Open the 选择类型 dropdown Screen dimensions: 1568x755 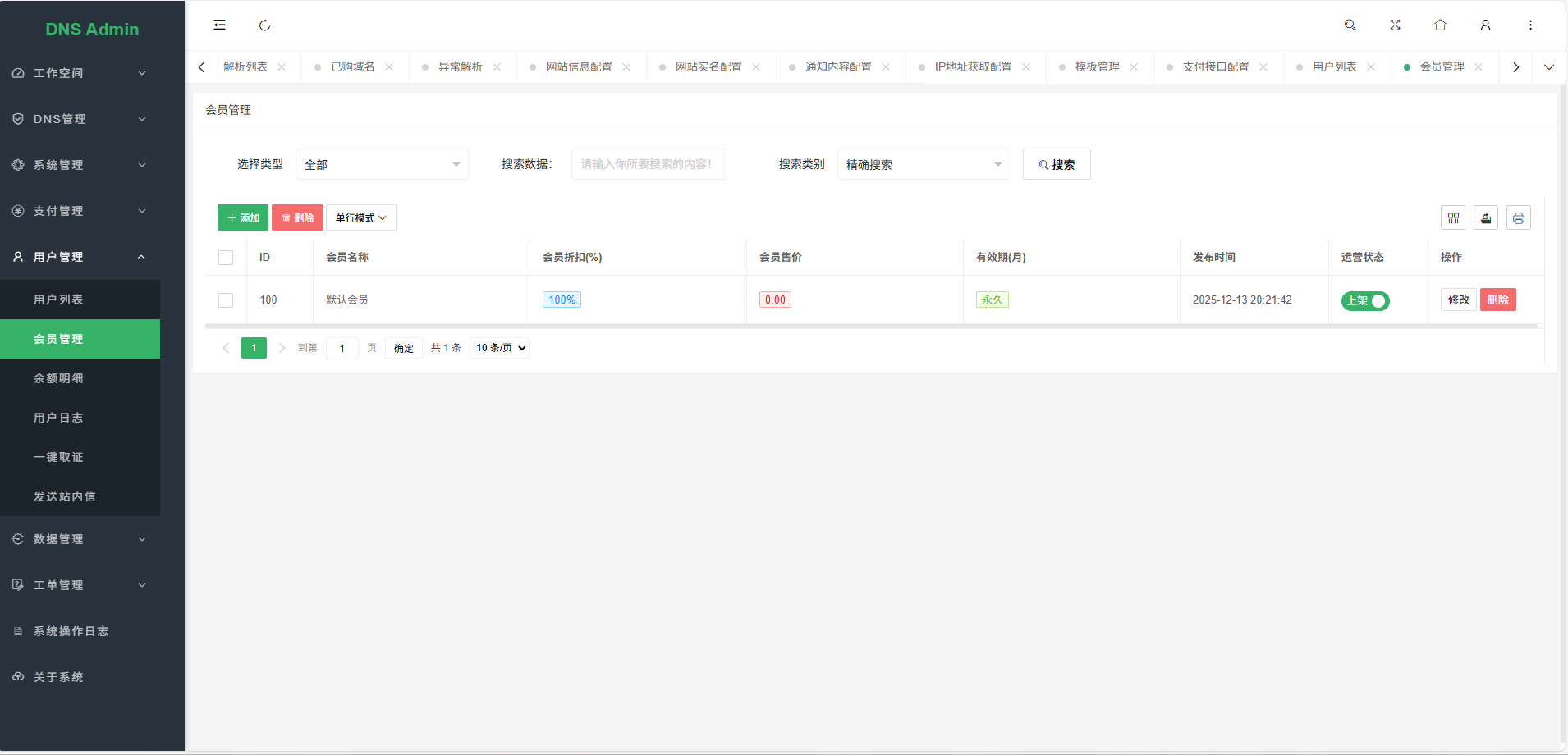coord(381,164)
